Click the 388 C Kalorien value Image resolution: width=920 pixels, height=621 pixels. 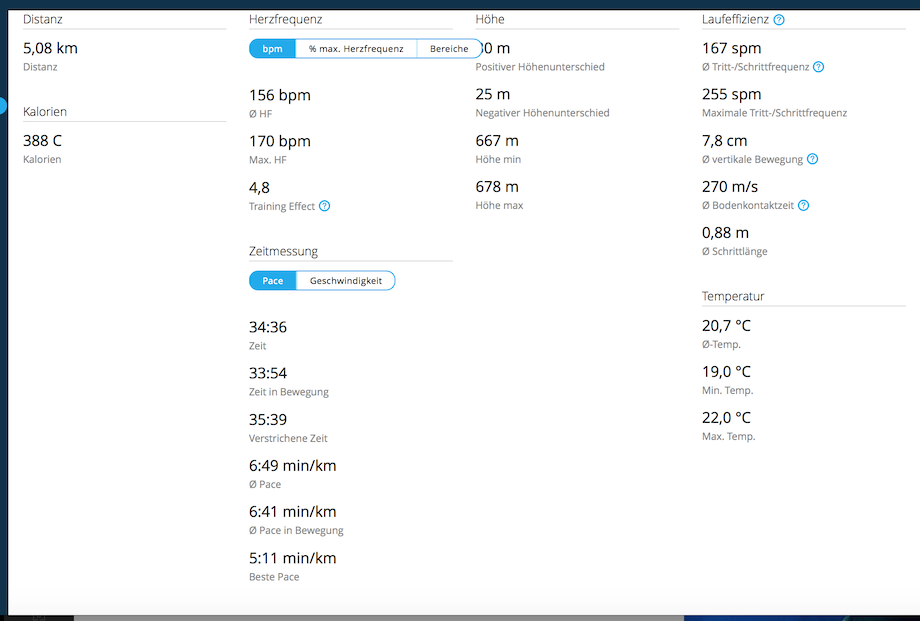pyautogui.click(x=43, y=141)
